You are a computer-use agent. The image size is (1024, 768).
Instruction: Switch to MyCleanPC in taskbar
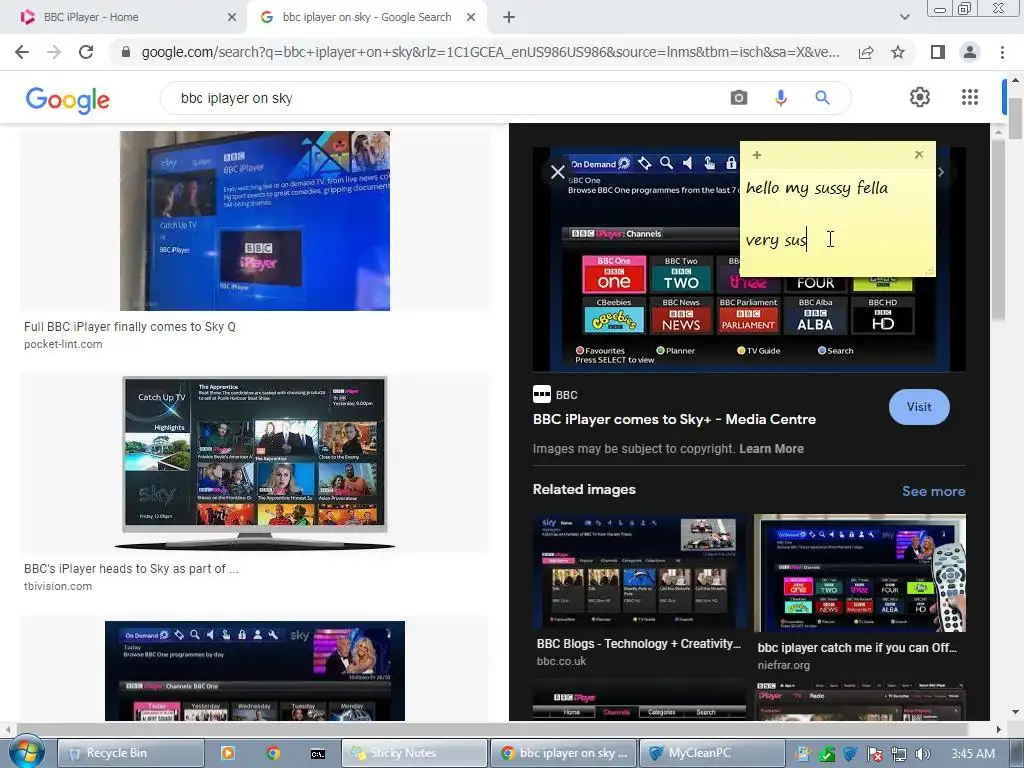click(712, 753)
